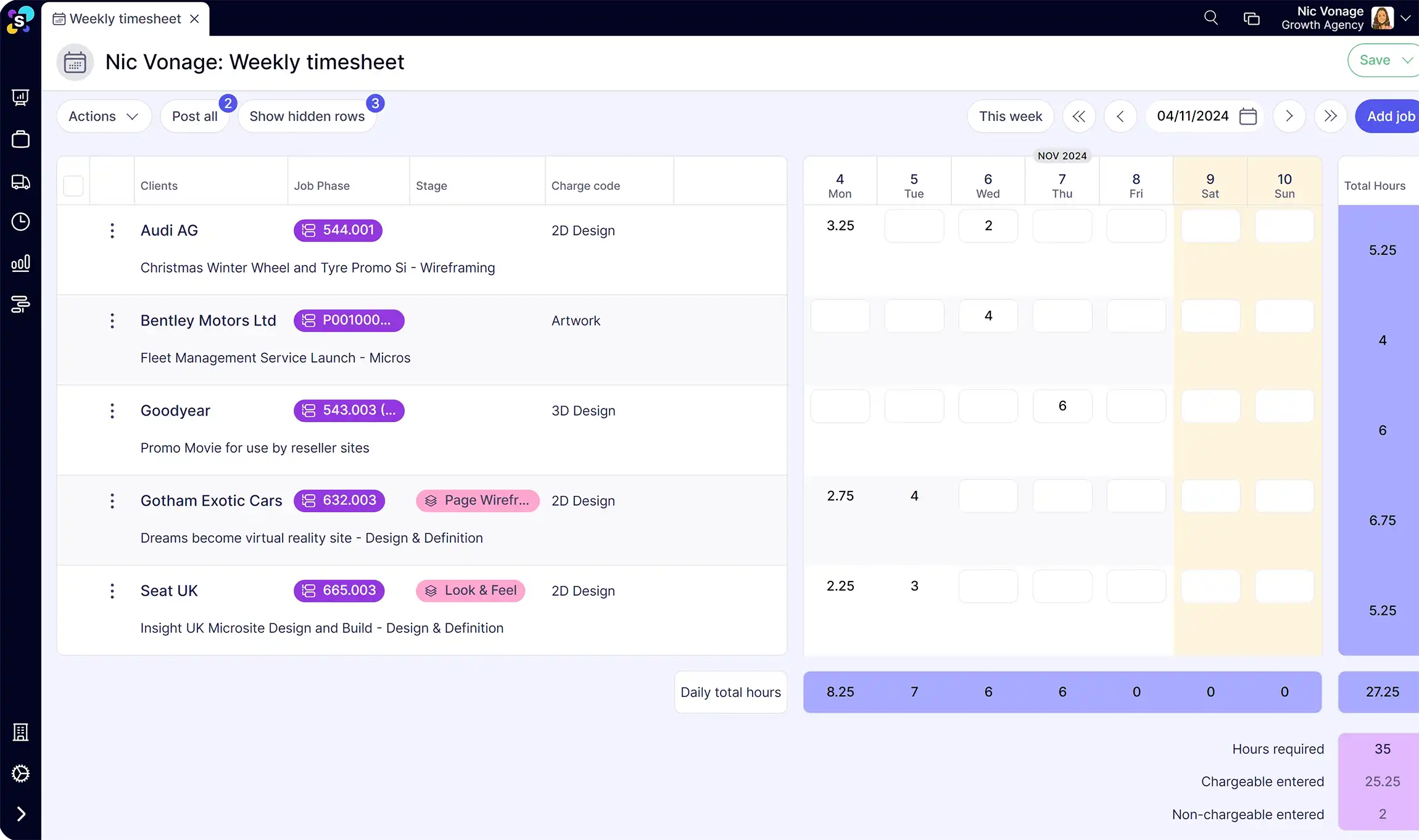
Task: Click the 544.001 job phase tag
Action: (338, 230)
